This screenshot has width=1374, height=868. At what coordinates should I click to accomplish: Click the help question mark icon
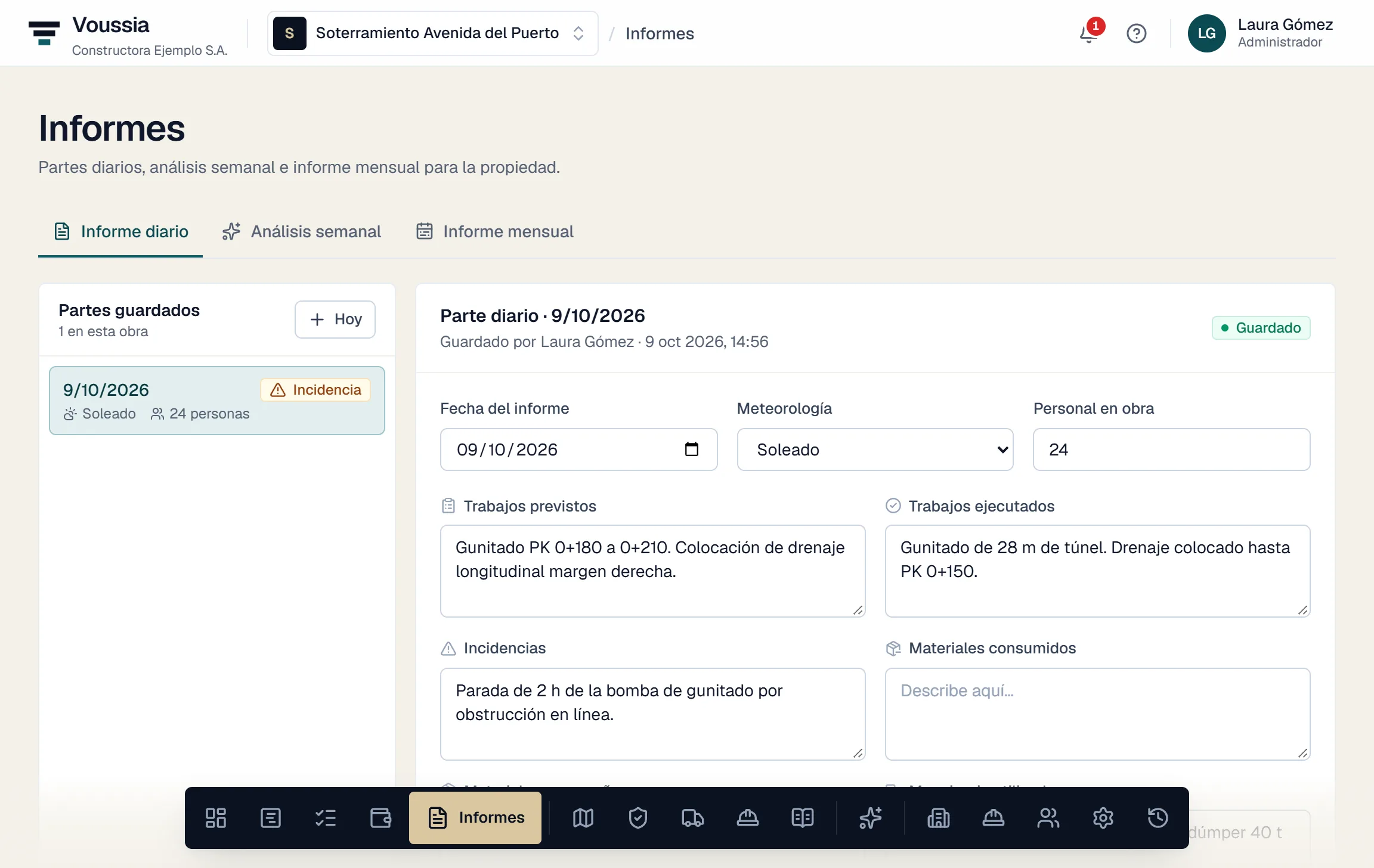pos(1137,33)
